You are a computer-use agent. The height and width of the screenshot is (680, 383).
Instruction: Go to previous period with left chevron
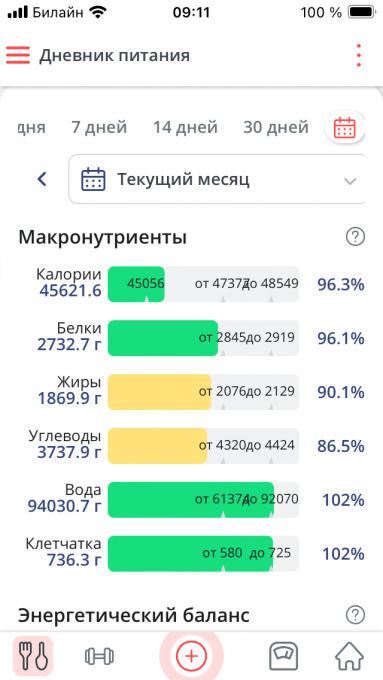42,179
